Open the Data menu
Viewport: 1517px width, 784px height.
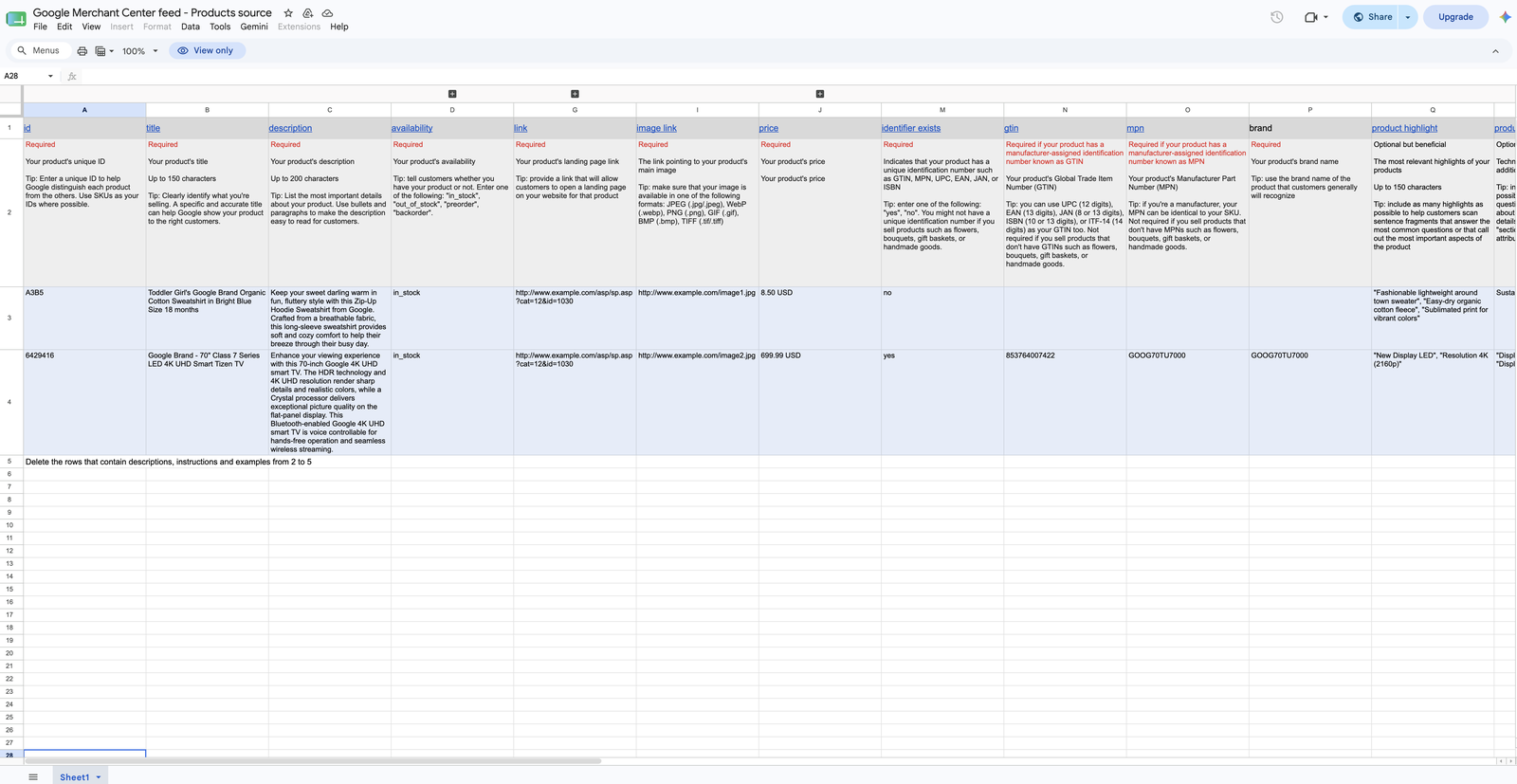pos(191,27)
